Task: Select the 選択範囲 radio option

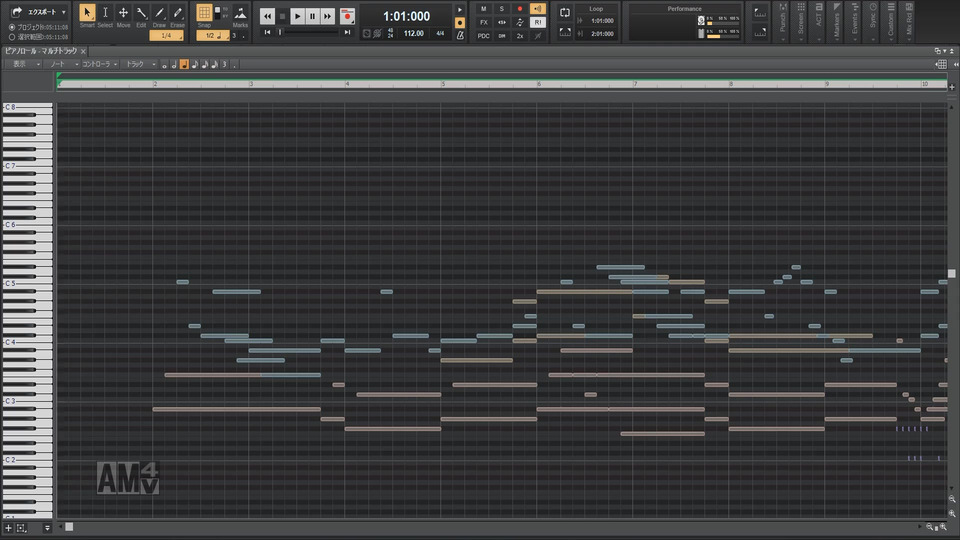Action: (x=11, y=36)
